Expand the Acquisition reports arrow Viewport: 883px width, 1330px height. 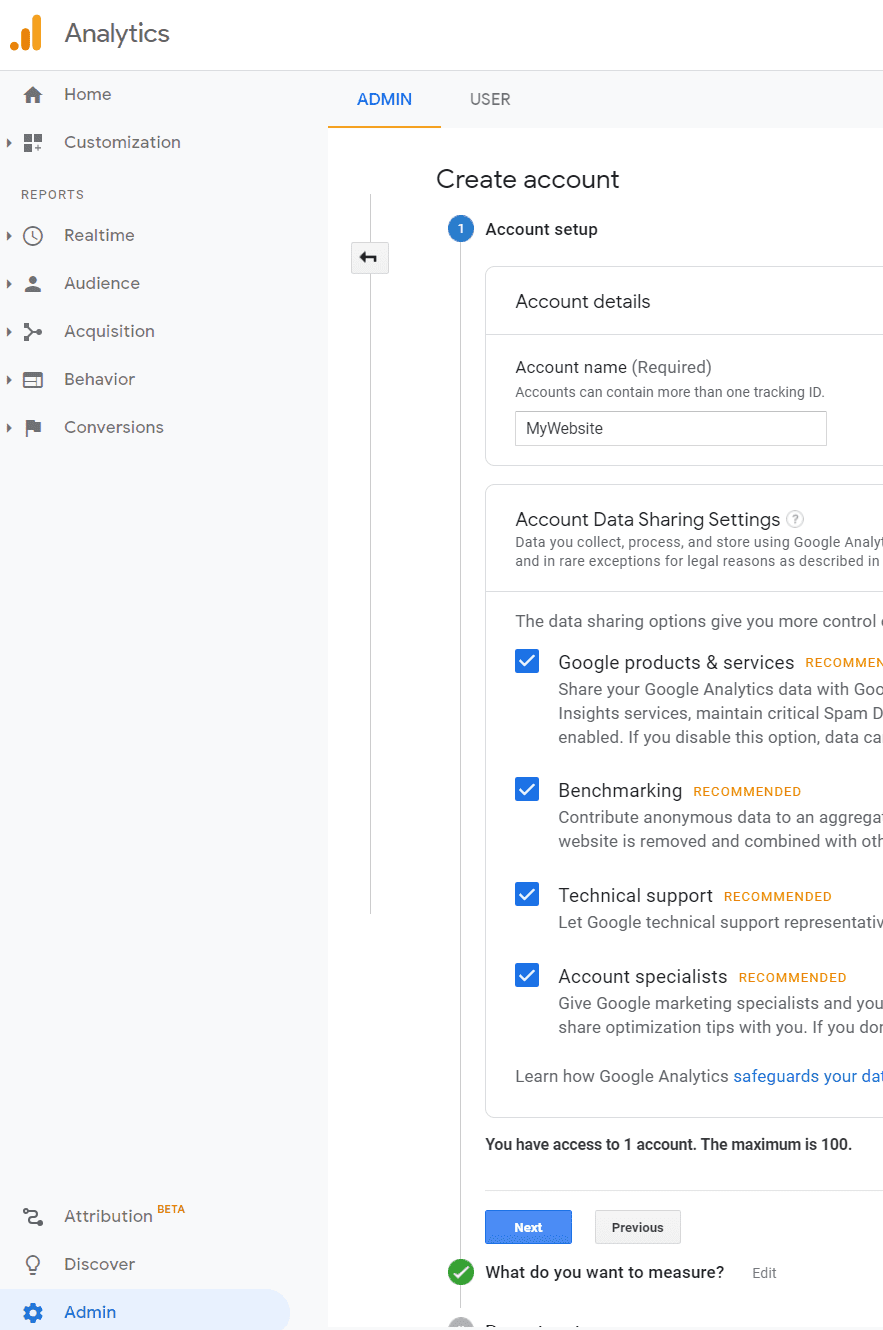click(9, 332)
